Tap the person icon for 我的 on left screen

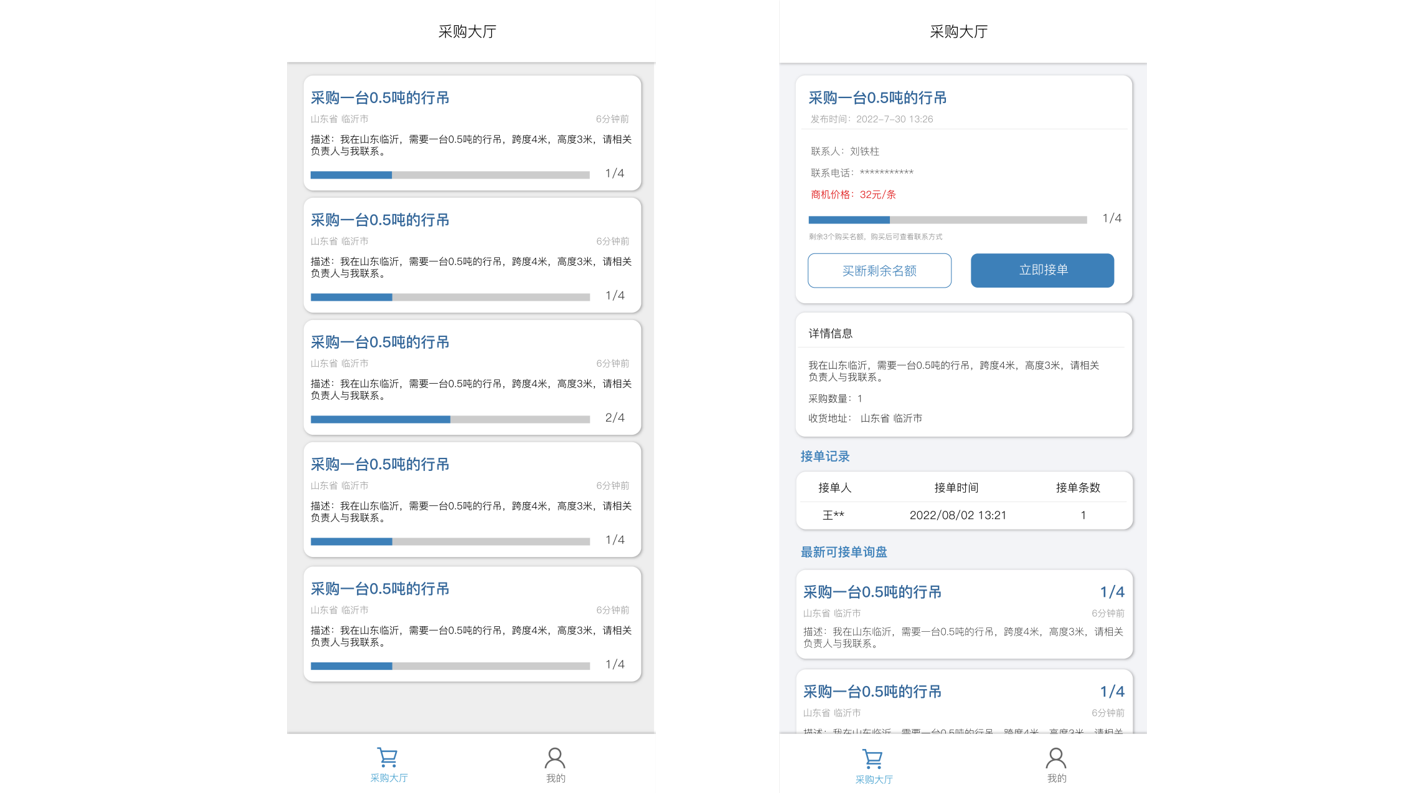coord(555,757)
